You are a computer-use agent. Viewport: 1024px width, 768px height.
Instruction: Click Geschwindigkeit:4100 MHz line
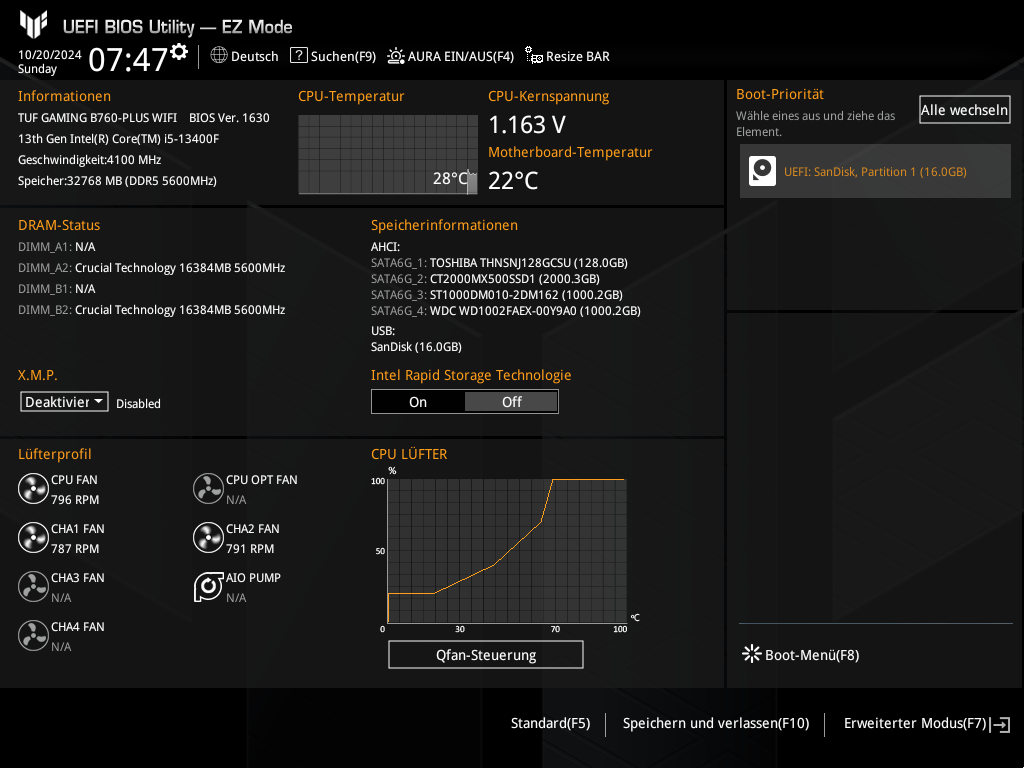pos(89,159)
